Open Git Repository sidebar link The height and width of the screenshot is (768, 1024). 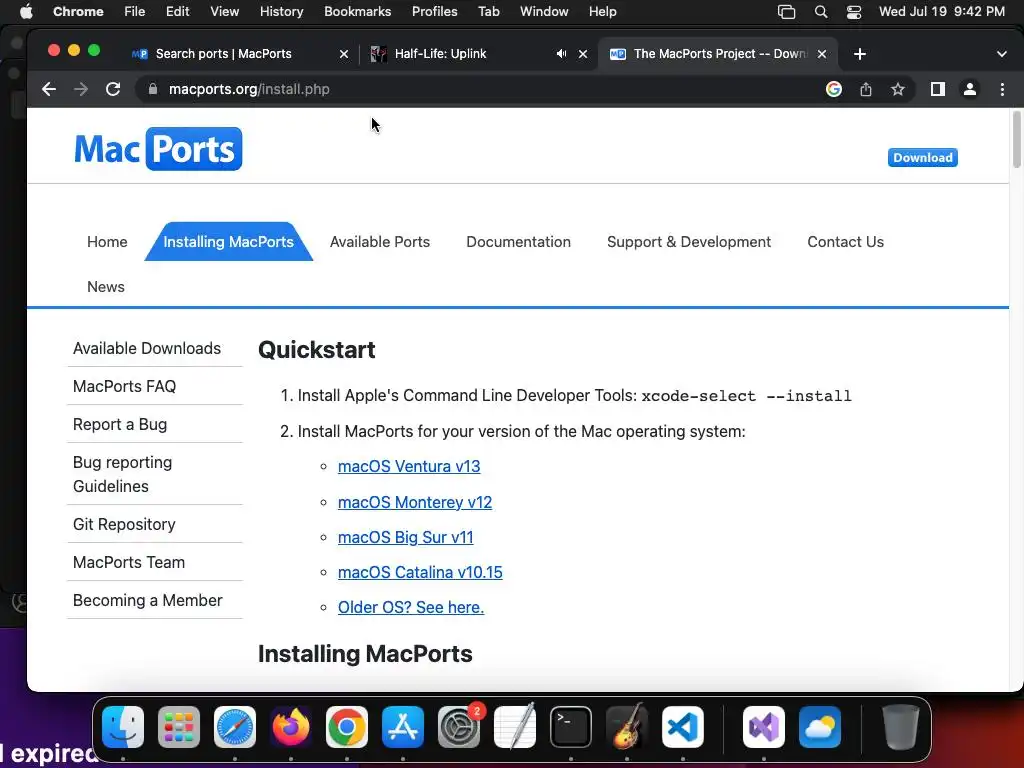tap(124, 524)
